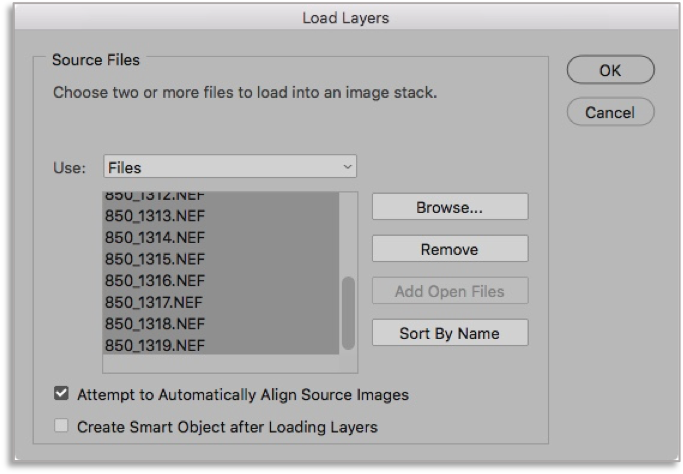Screen dimensions: 683x474
Task: Highlight 850_1318.NEF in the list
Action: click(x=154, y=324)
